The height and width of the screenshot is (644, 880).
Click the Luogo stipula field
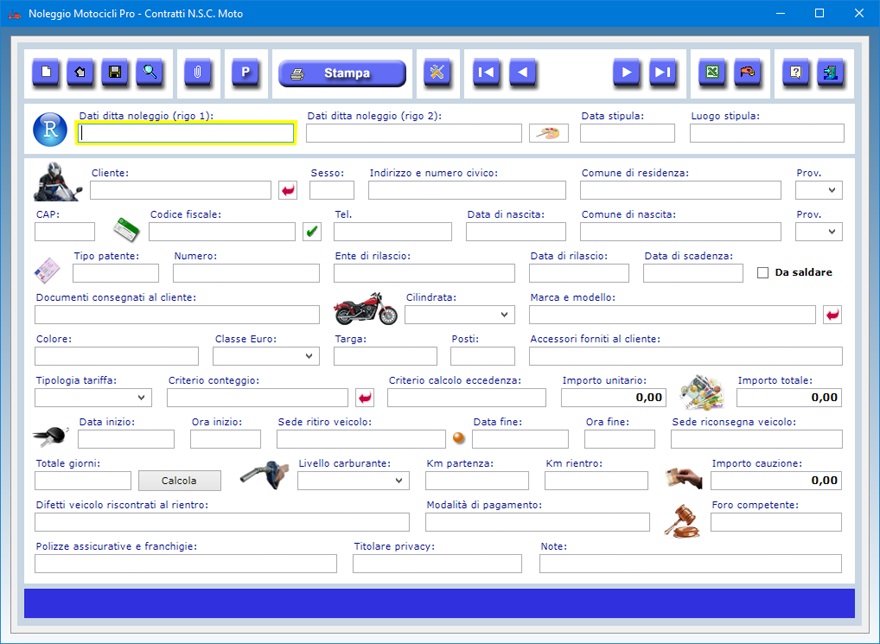tap(767, 133)
